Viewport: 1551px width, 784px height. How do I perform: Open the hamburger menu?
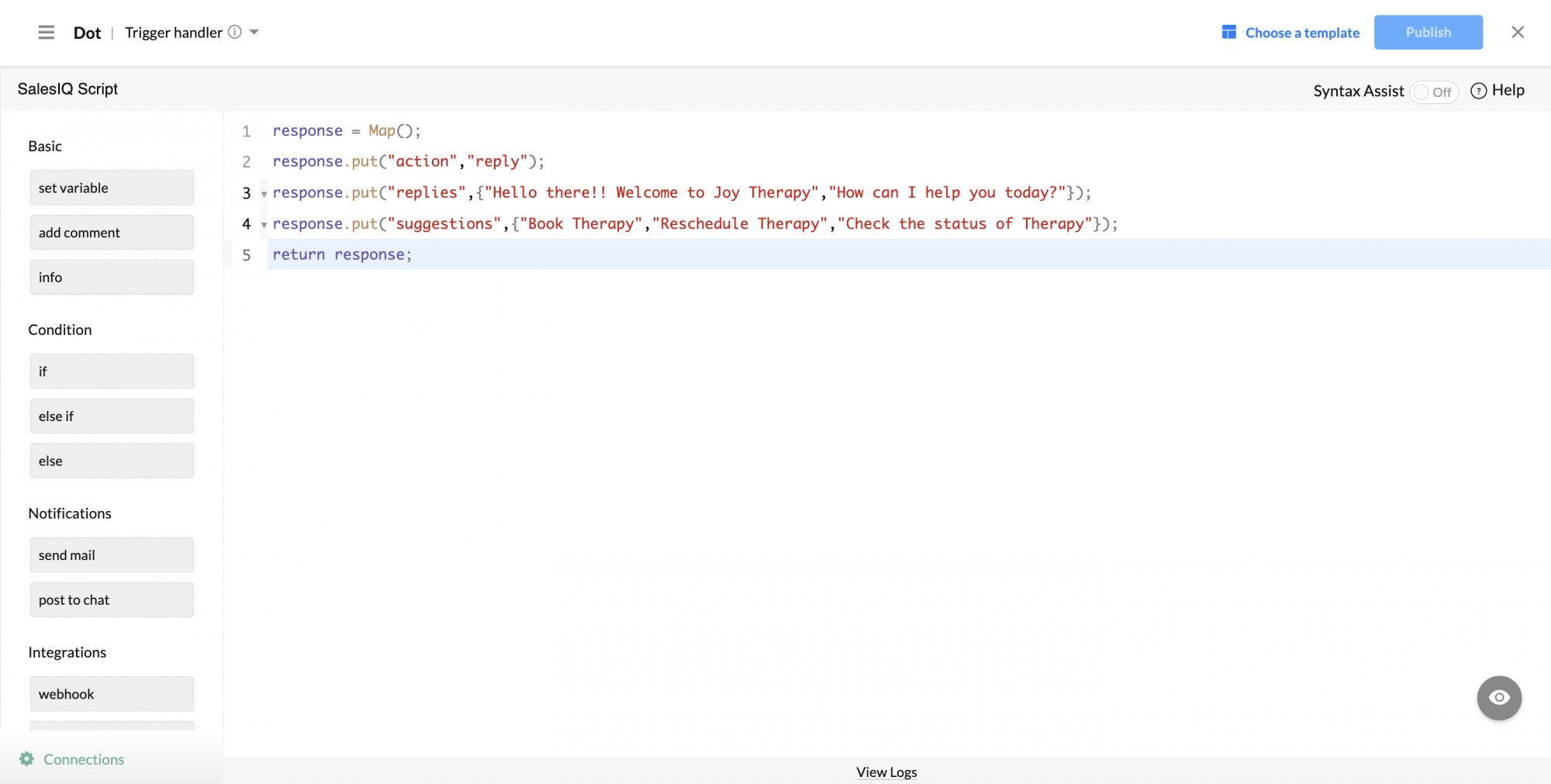[47, 33]
